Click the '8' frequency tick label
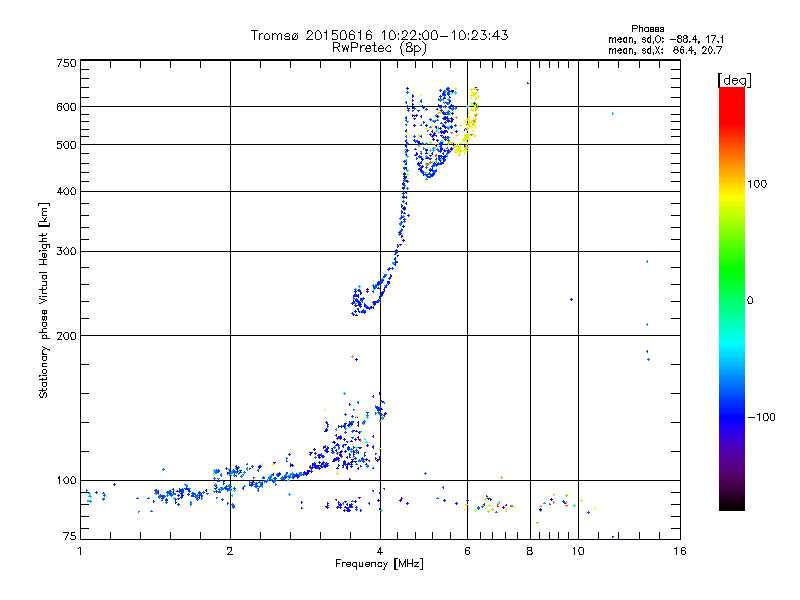800x600 pixels. [x=530, y=551]
